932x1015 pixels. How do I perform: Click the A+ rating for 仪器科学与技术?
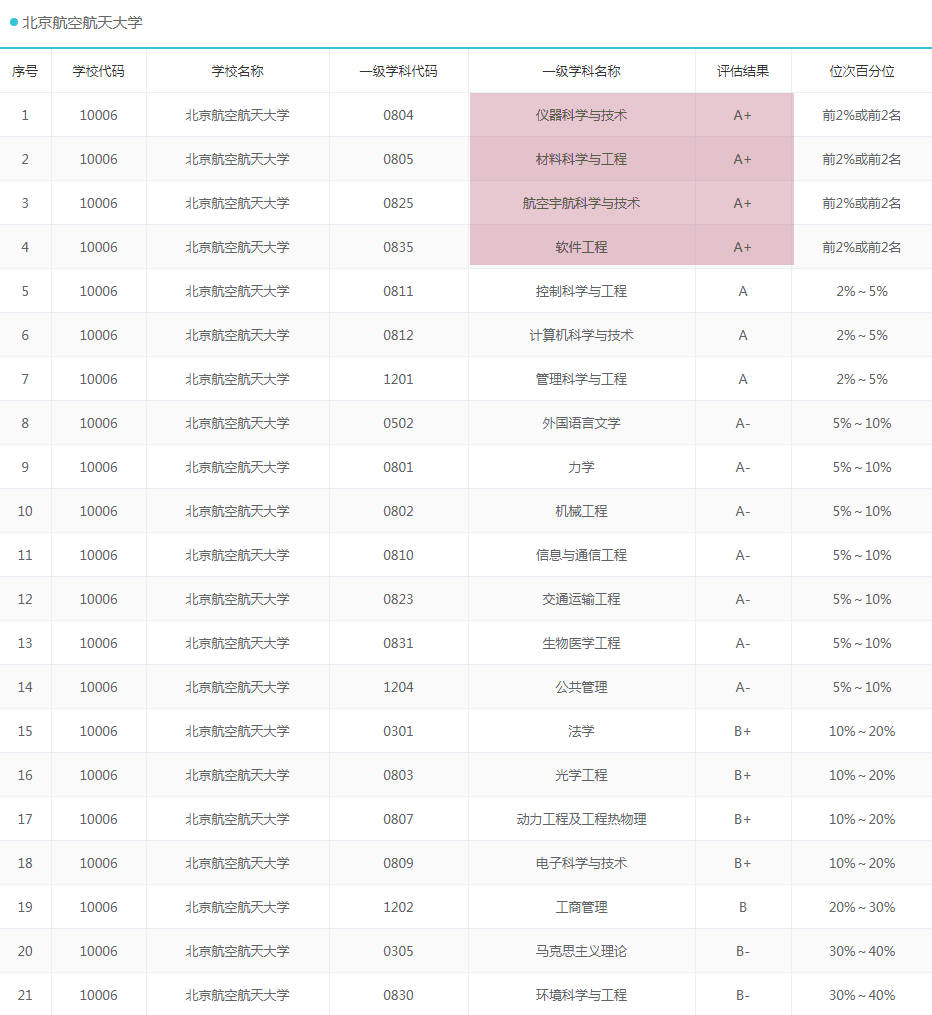point(742,115)
